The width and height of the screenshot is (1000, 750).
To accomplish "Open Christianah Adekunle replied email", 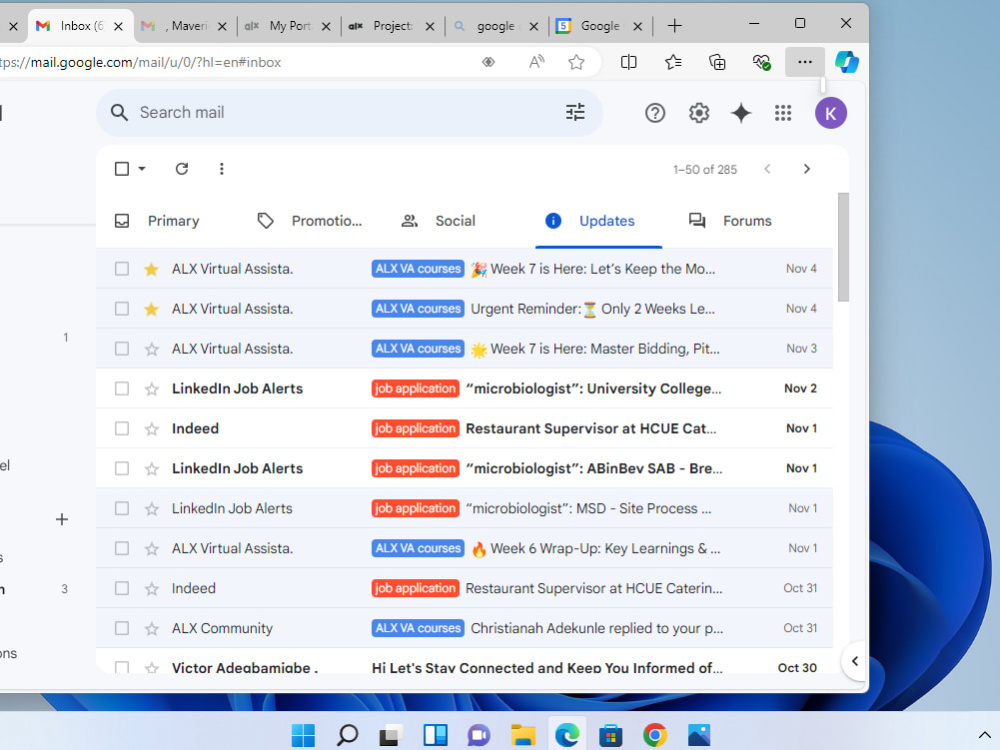I will click(464, 628).
